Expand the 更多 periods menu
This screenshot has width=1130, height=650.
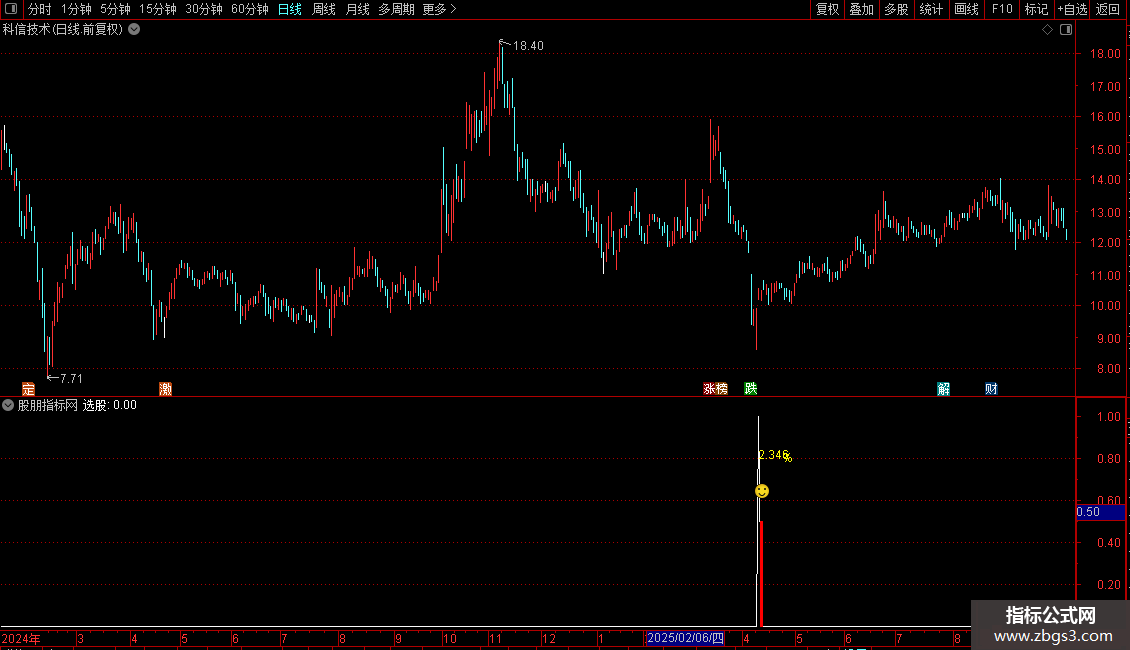tap(440, 9)
